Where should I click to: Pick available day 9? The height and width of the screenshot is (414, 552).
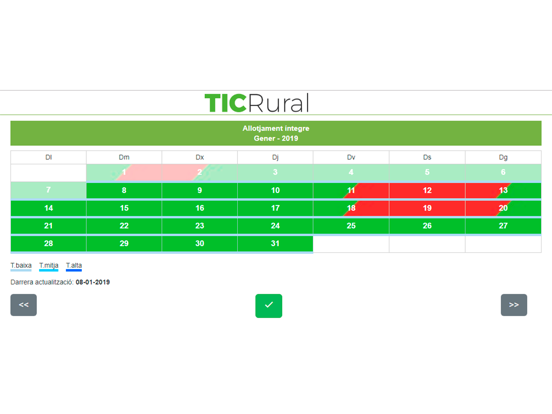pos(200,190)
